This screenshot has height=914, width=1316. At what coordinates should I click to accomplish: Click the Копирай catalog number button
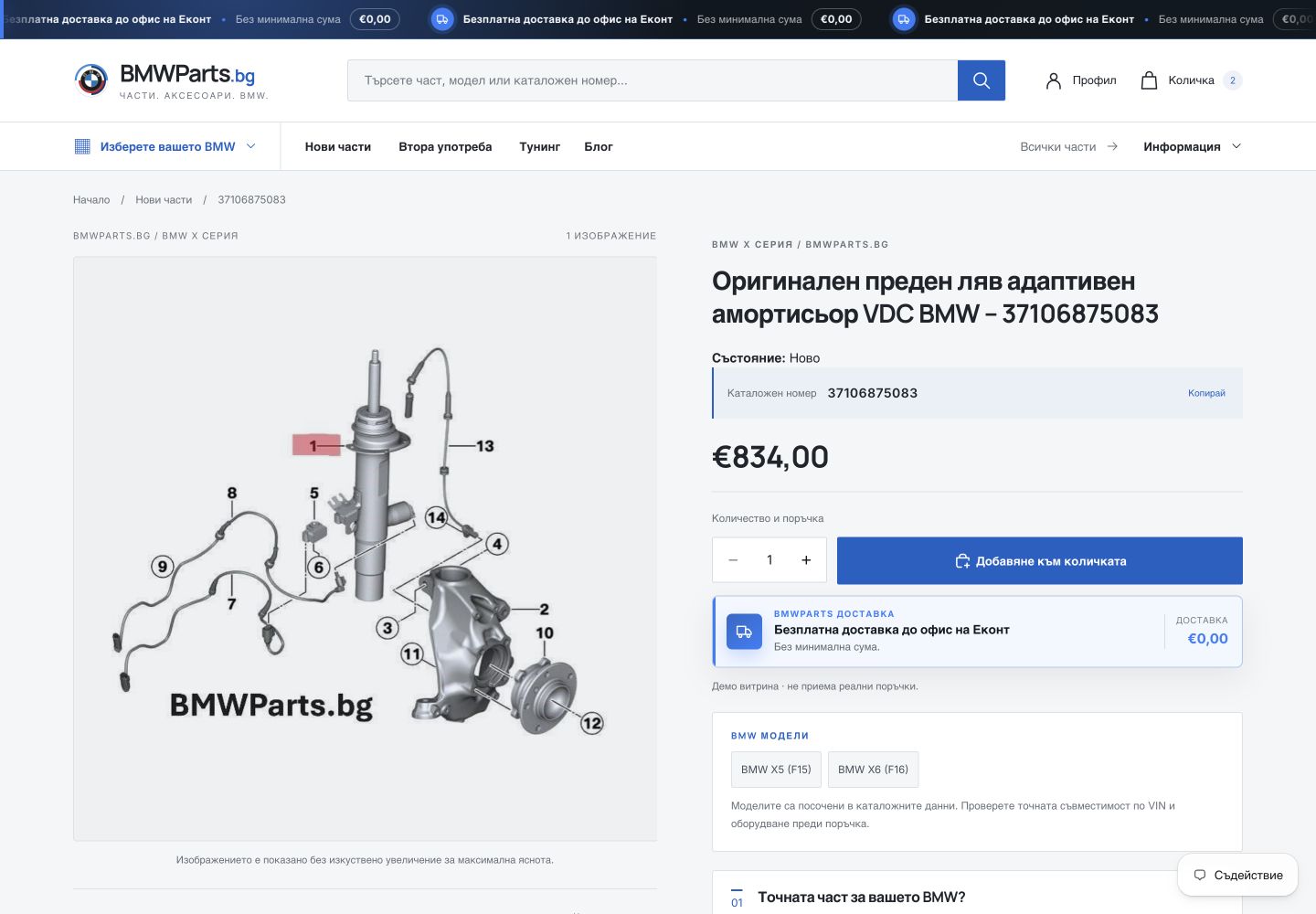click(1206, 393)
